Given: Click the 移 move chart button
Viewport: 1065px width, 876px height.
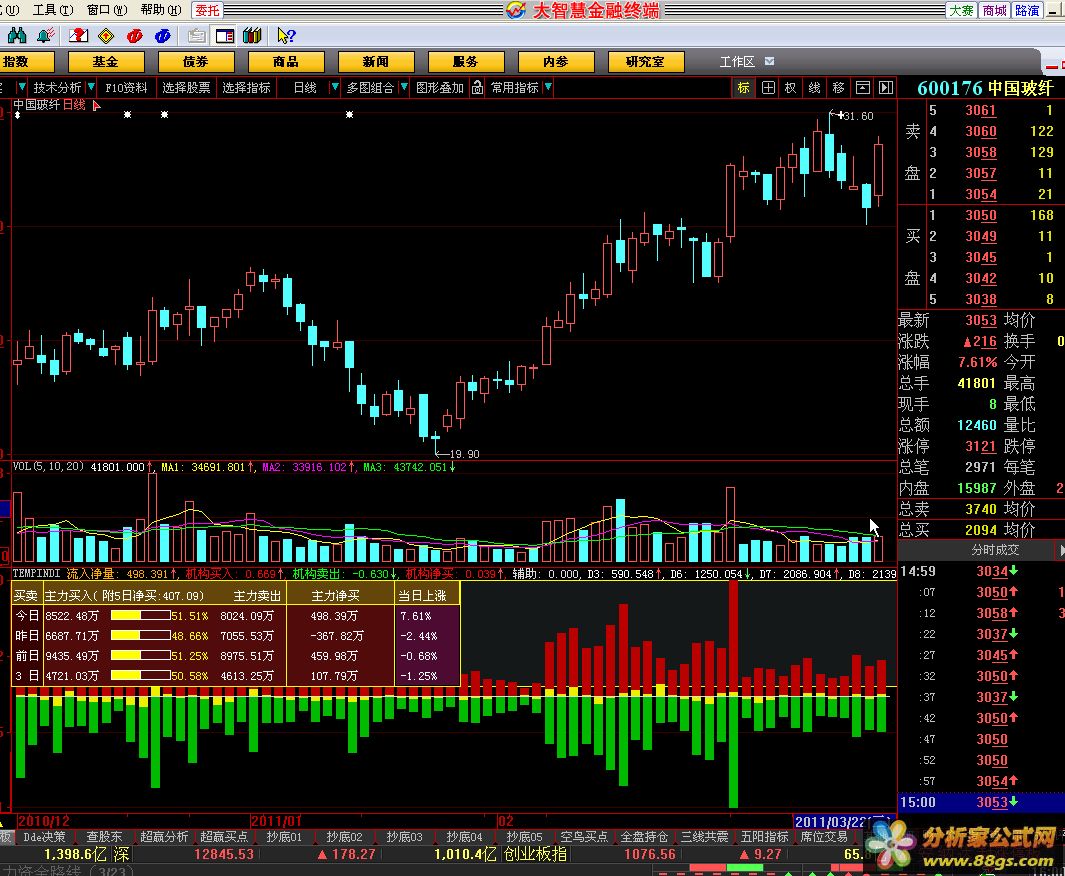Looking at the screenshot, I should pos(838,88).
